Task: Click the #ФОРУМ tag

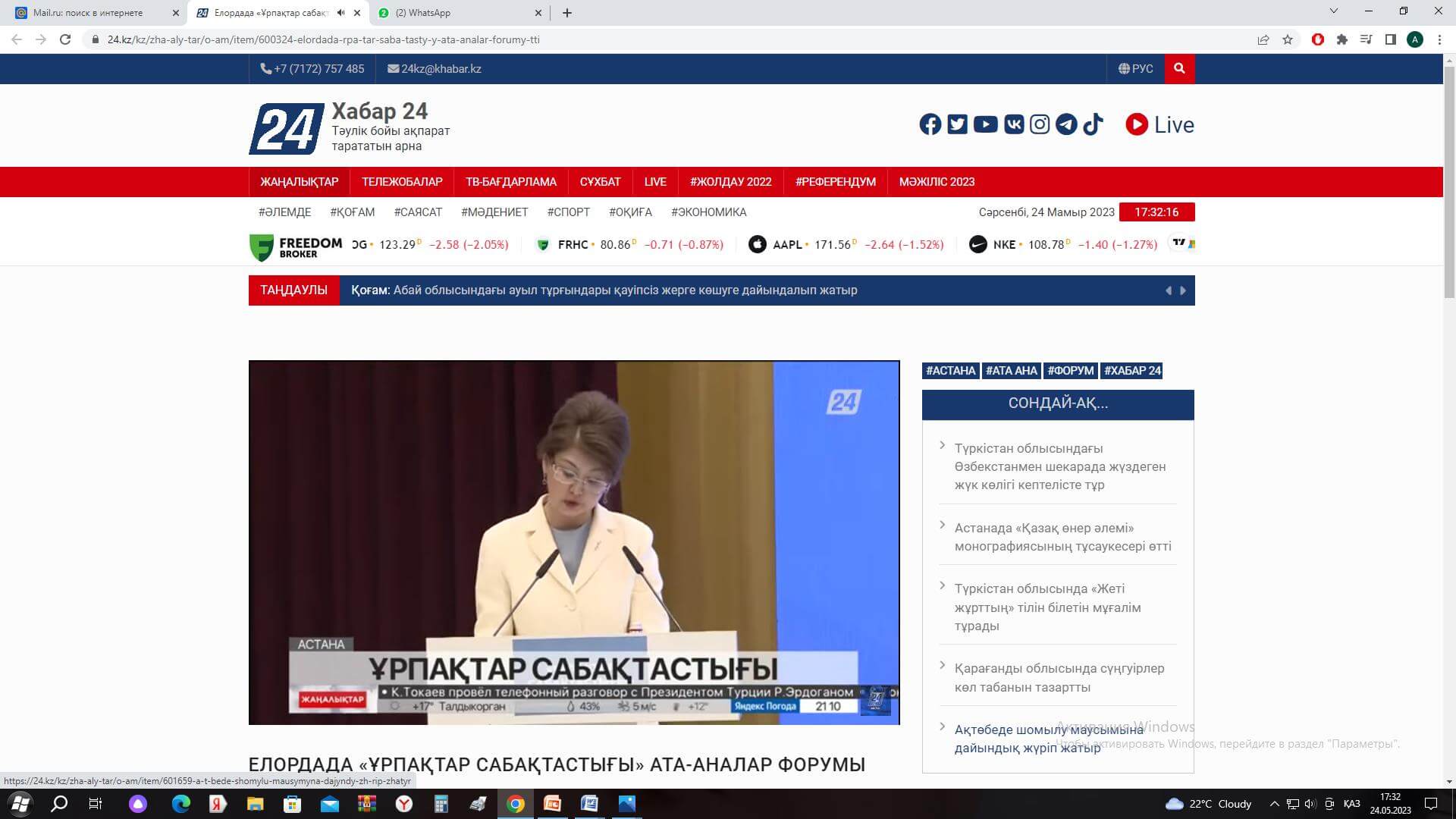Action: (1071, 371)
